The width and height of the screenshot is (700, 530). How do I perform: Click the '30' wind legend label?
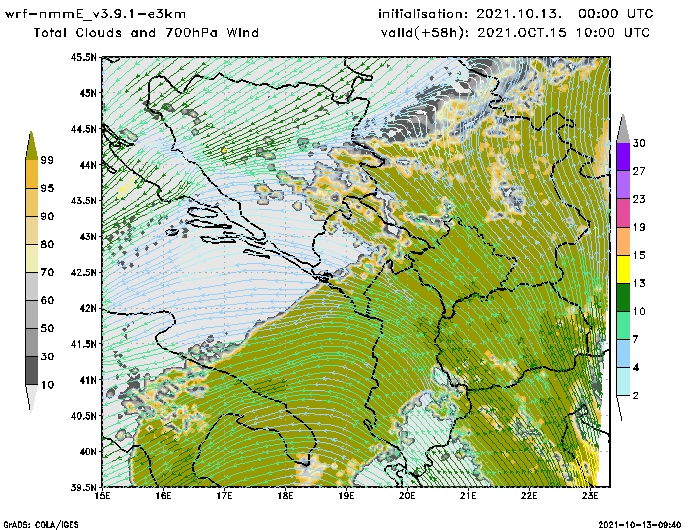639,143
